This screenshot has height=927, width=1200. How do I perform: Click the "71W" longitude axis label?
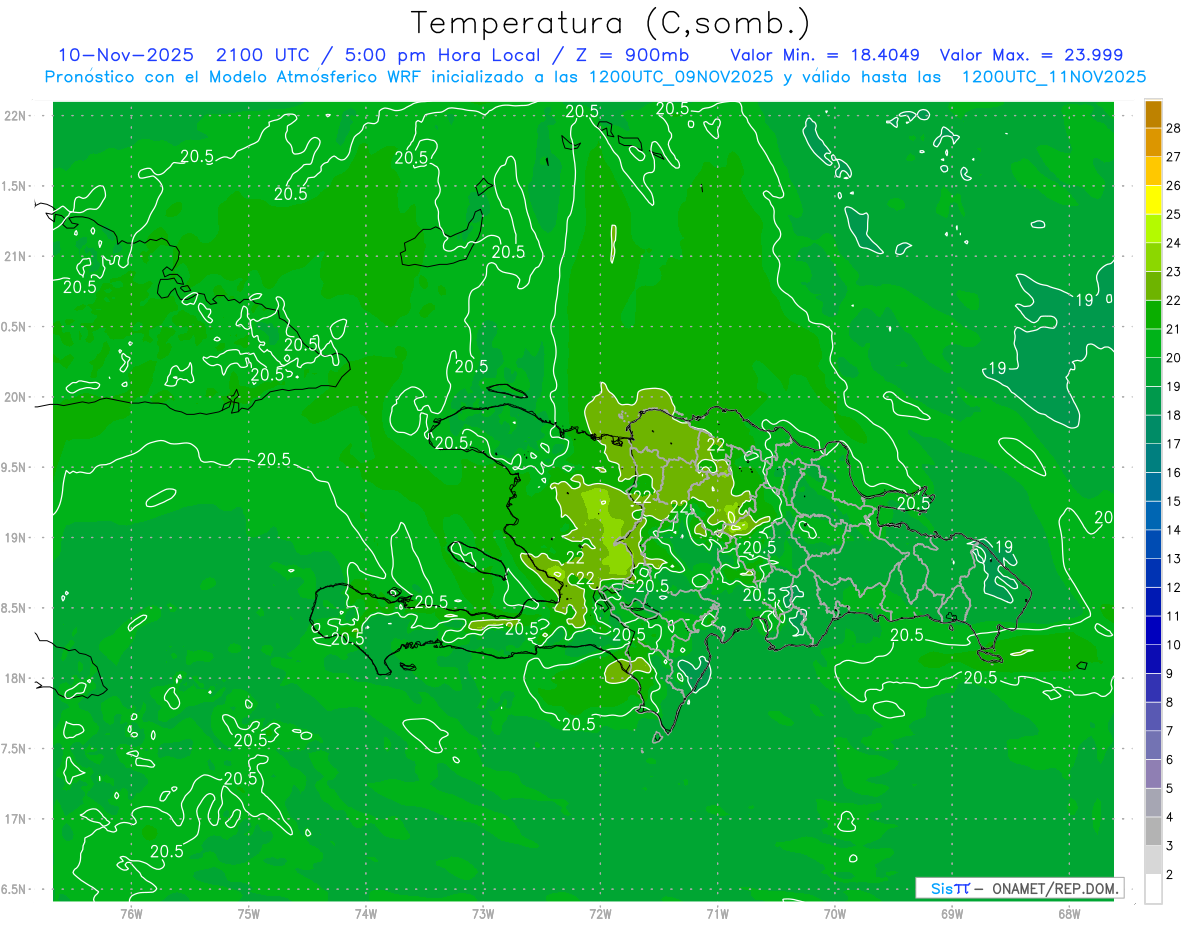tap(717, 913)
